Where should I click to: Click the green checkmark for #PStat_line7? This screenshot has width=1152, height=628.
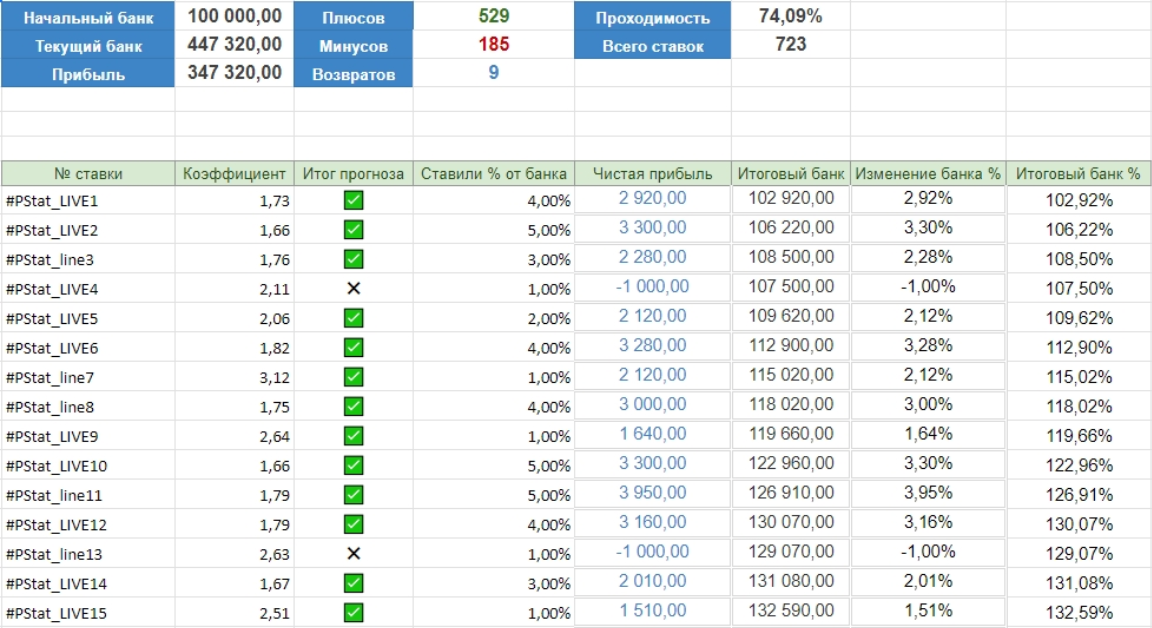[353, 377]
